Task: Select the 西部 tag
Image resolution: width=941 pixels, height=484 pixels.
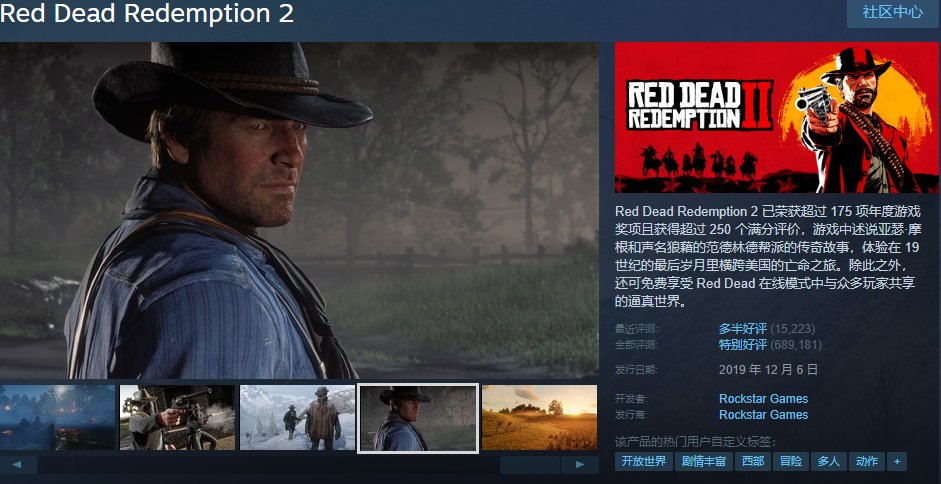Action: 753,461
